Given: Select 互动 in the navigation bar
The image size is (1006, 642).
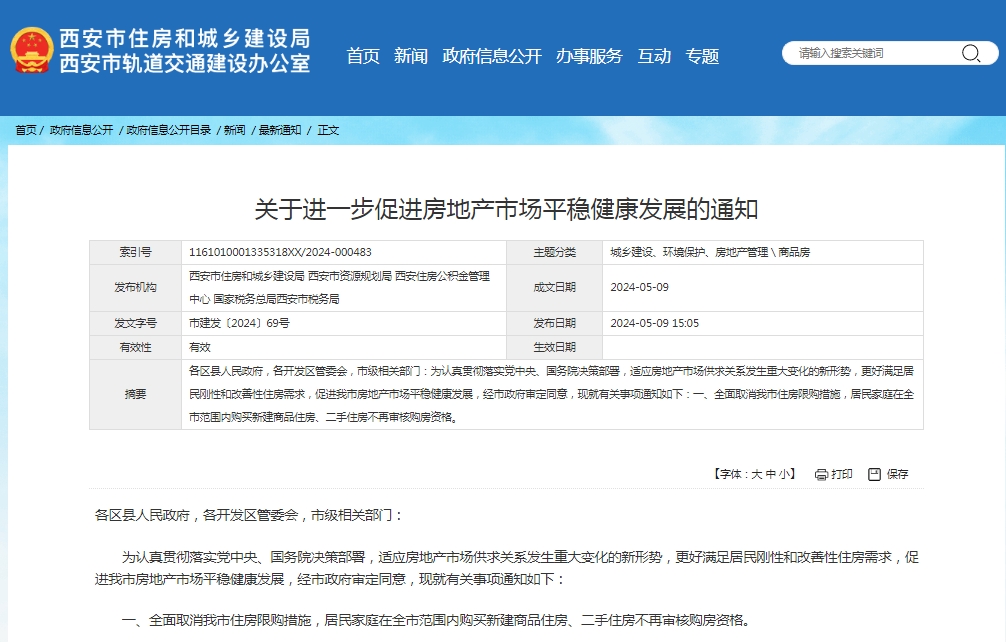Looking at the screenshot, I should point(654,57).
